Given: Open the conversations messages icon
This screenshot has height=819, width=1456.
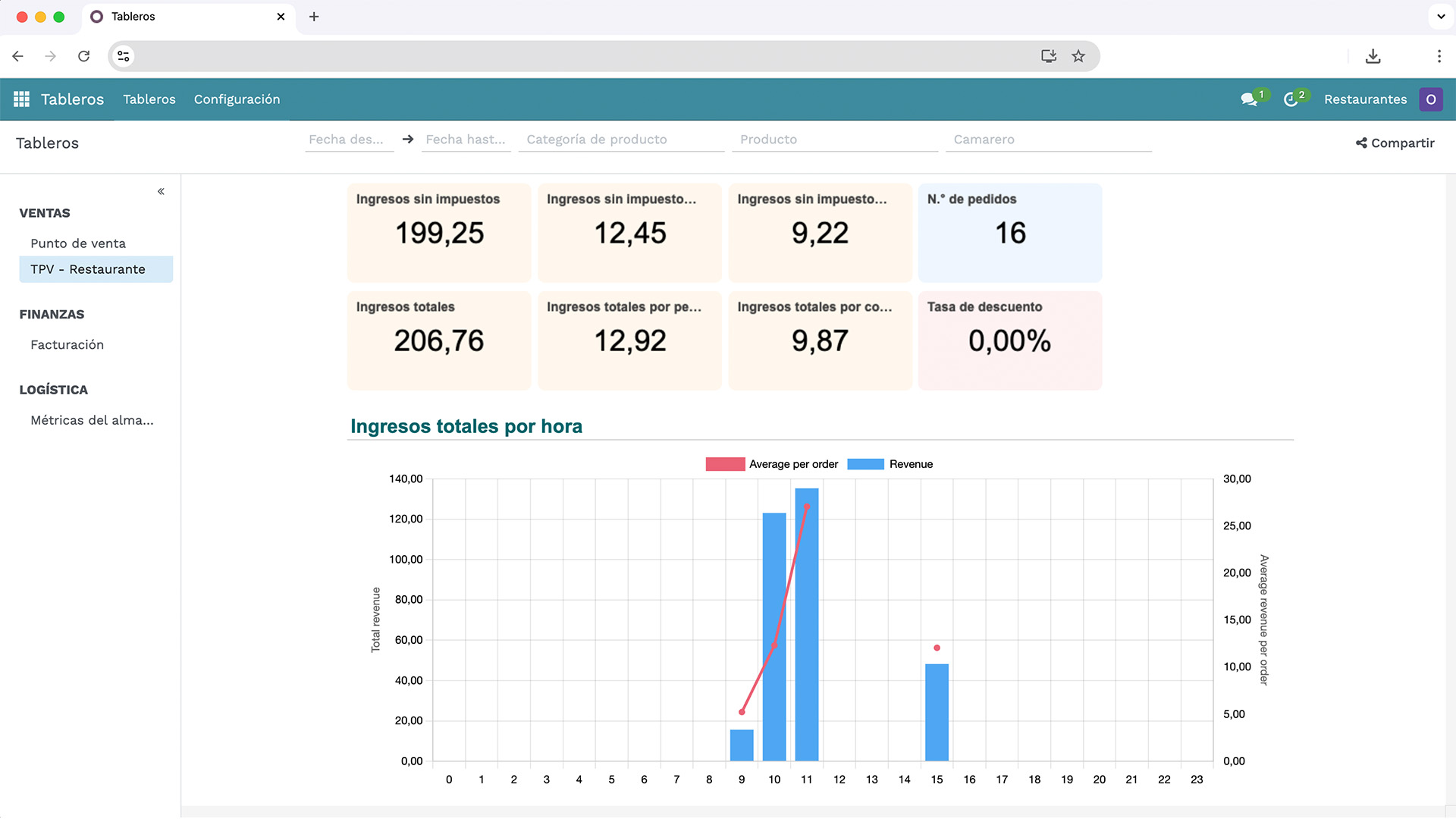Looking at the screenshot, I should 1248,99.
